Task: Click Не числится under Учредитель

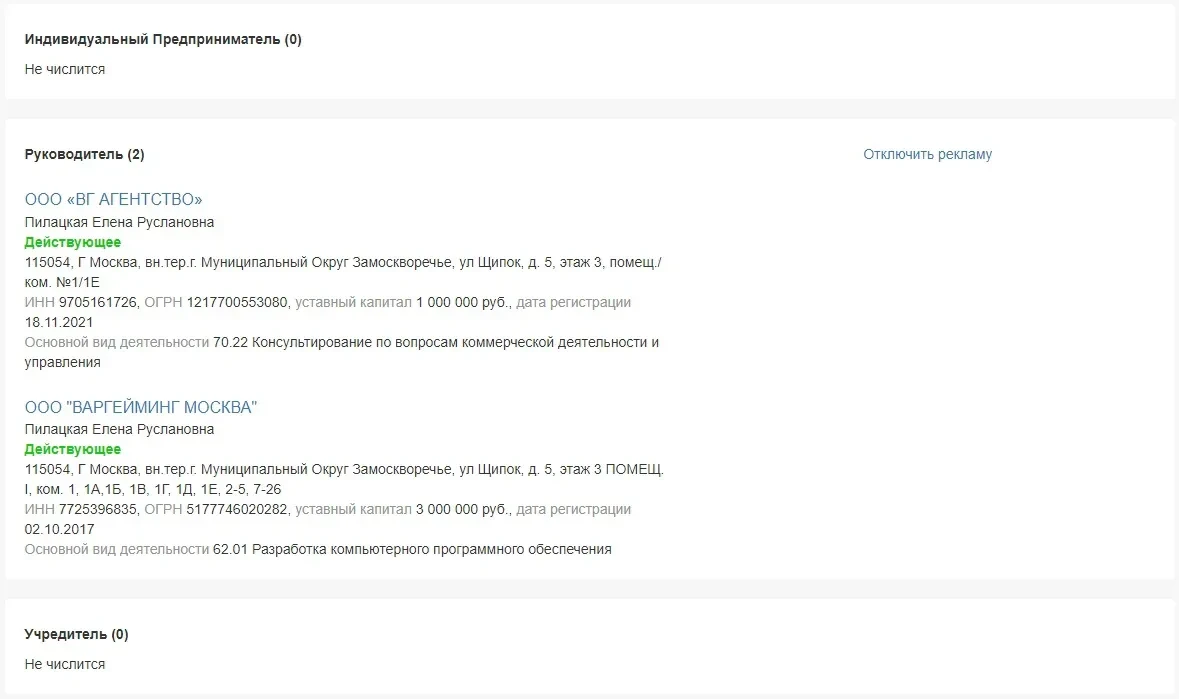Action: pyautogui.click(x=65, y=665)
